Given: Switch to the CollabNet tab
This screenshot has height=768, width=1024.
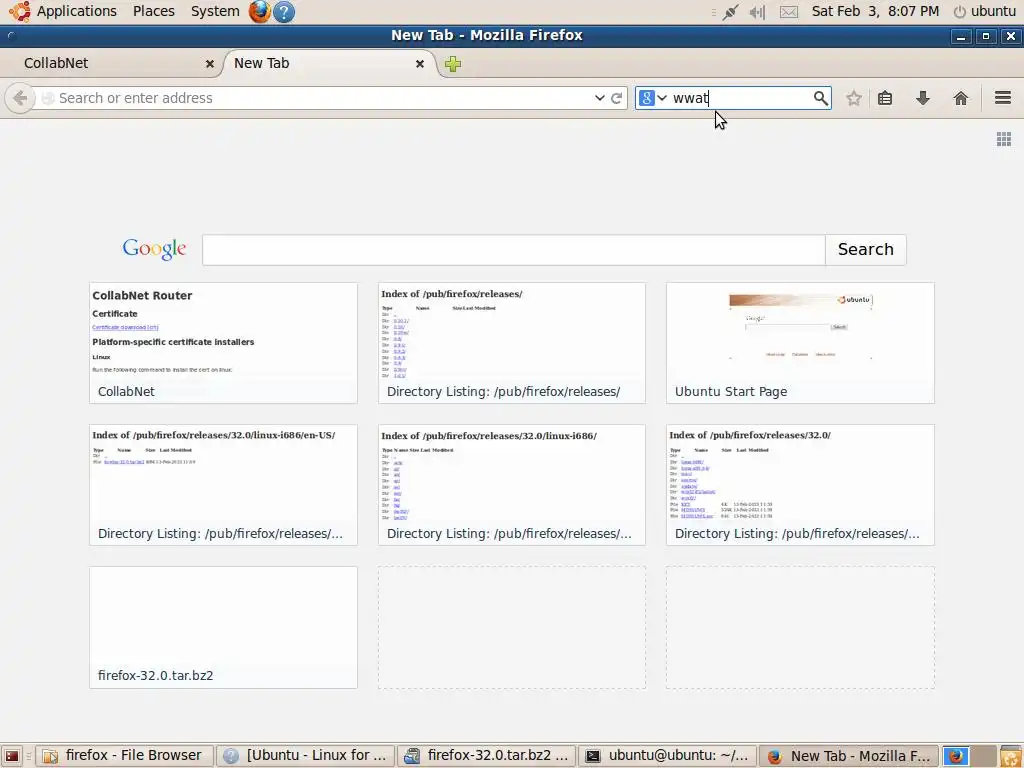Looking at the screenshot, I should pos(111,63).
